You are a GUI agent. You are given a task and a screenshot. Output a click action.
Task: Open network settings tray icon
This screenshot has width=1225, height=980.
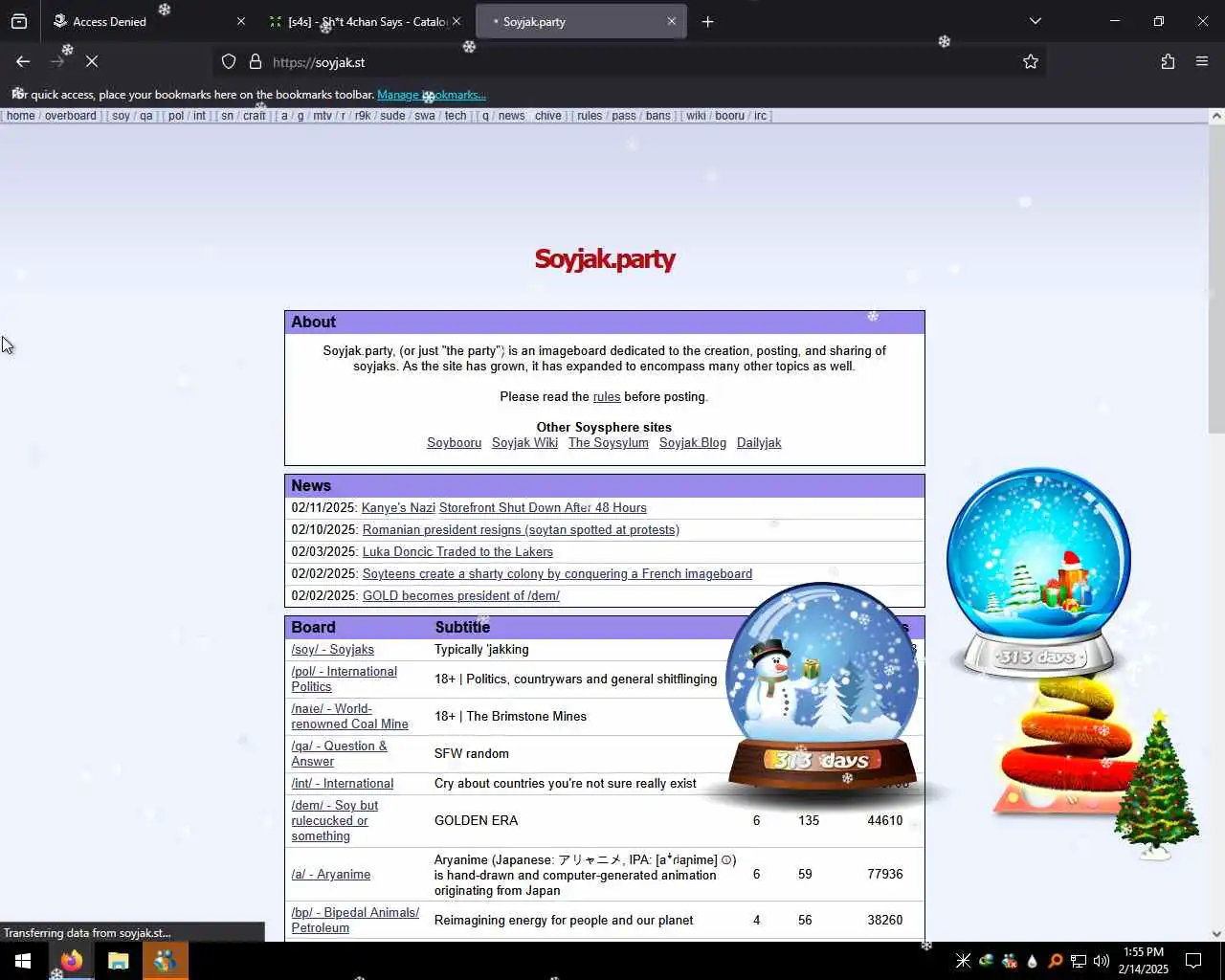click(x=1079, y=961)
